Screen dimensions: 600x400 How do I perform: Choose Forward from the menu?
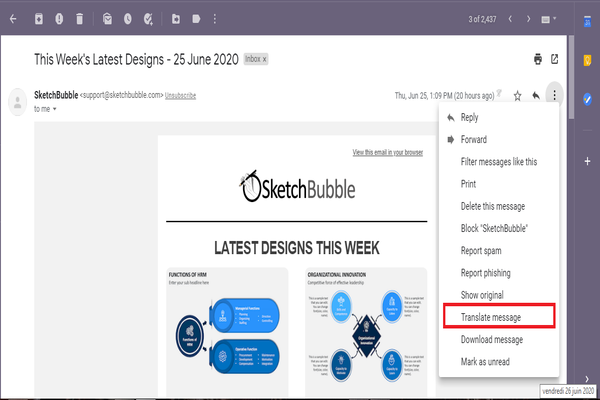tap(499, 140)
